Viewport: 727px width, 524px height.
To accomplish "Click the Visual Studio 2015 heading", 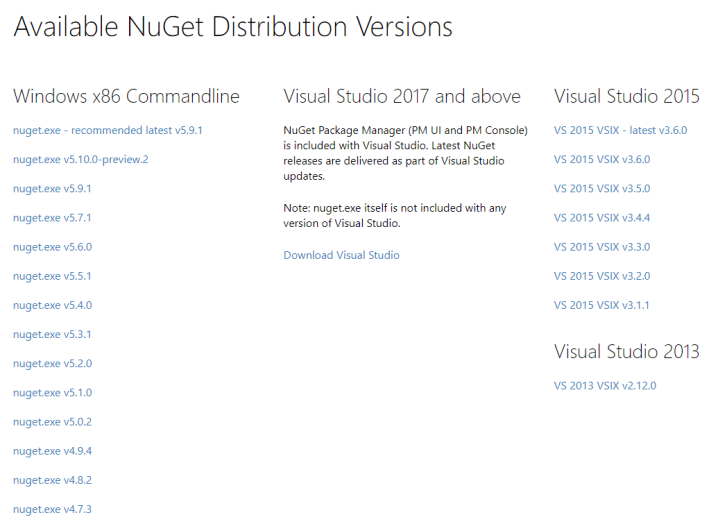I will coord(626,96).
